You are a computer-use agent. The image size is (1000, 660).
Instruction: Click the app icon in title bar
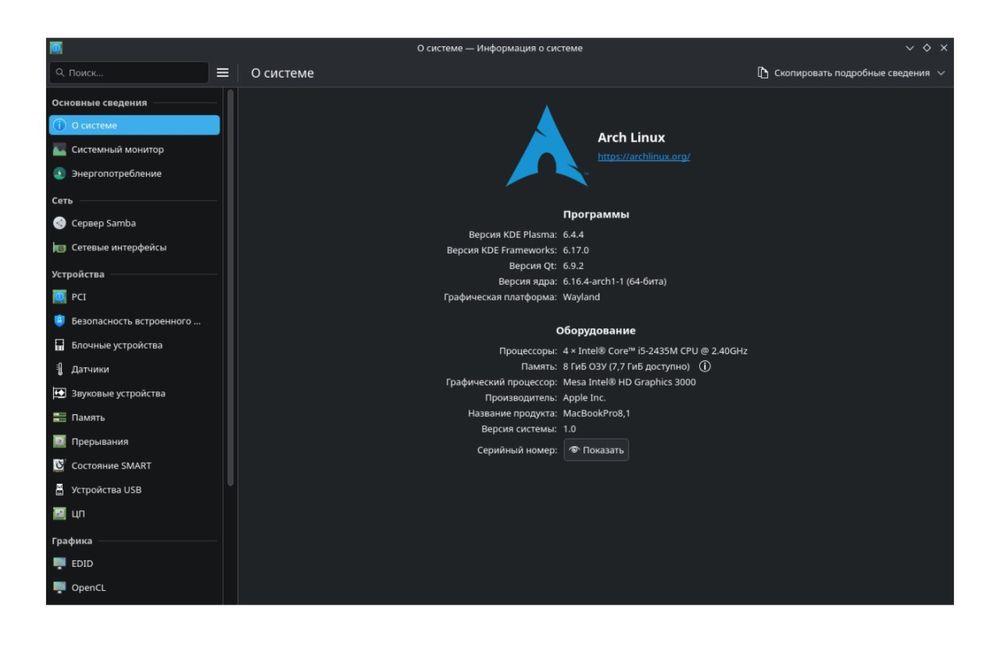[56, 48]
